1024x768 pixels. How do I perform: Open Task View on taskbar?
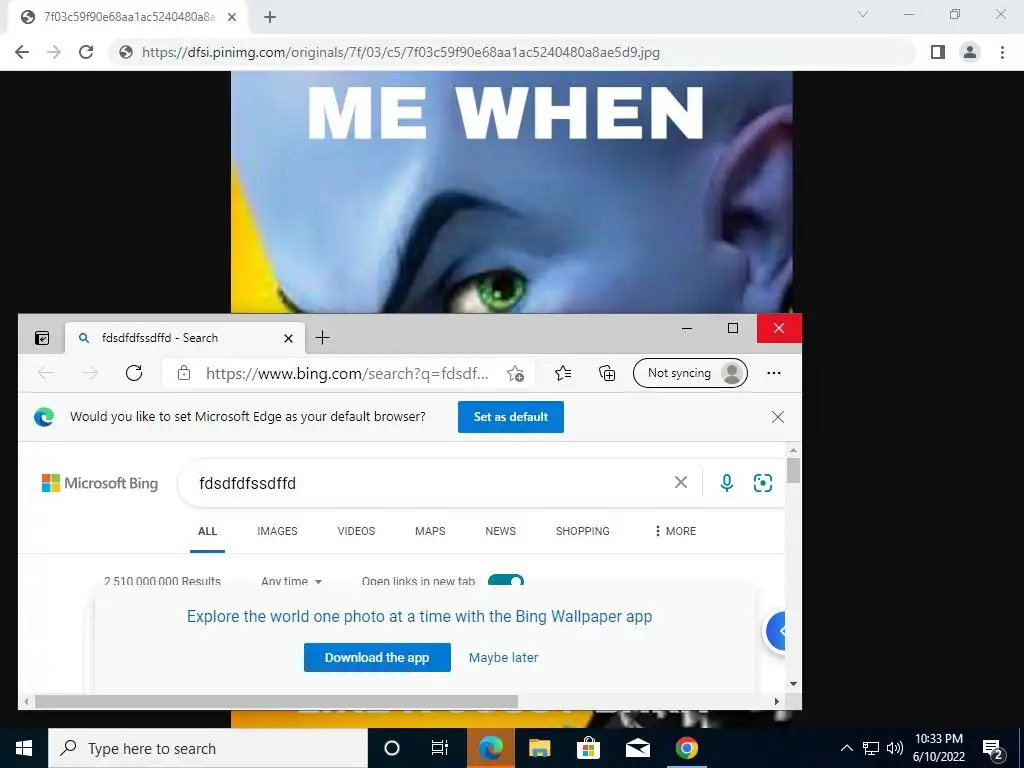pyautogui.click(x=440, y=748)
